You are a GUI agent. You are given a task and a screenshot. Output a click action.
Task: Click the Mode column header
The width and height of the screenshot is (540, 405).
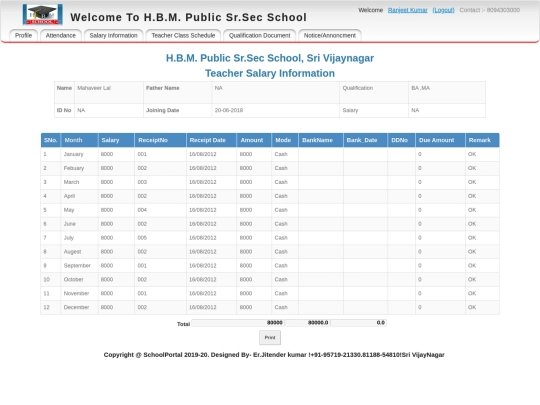(285, 140)
